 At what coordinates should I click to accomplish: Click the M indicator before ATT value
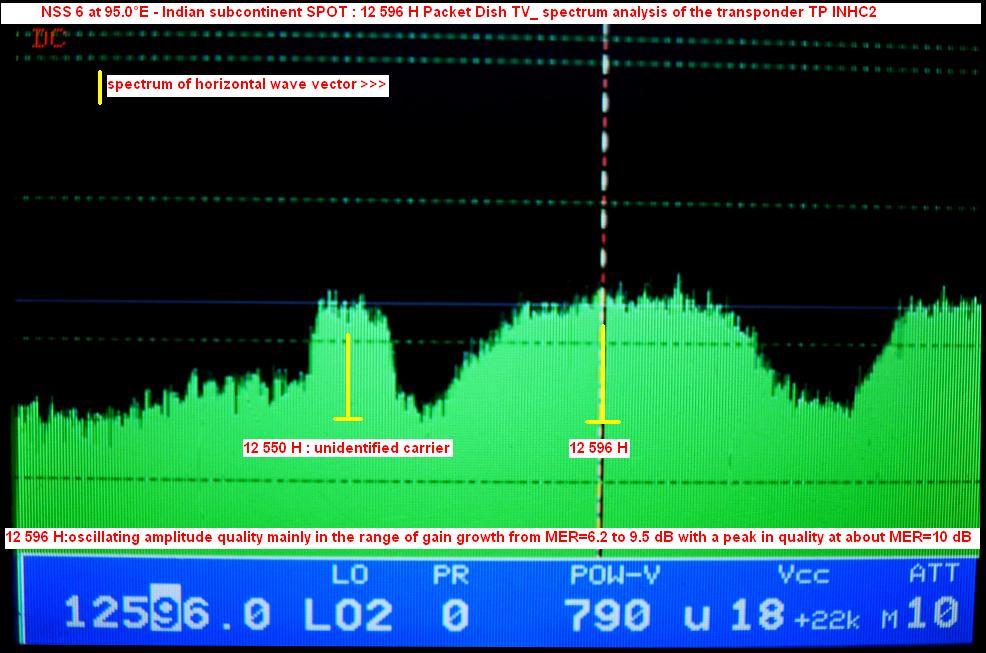(x=889, y=621)
